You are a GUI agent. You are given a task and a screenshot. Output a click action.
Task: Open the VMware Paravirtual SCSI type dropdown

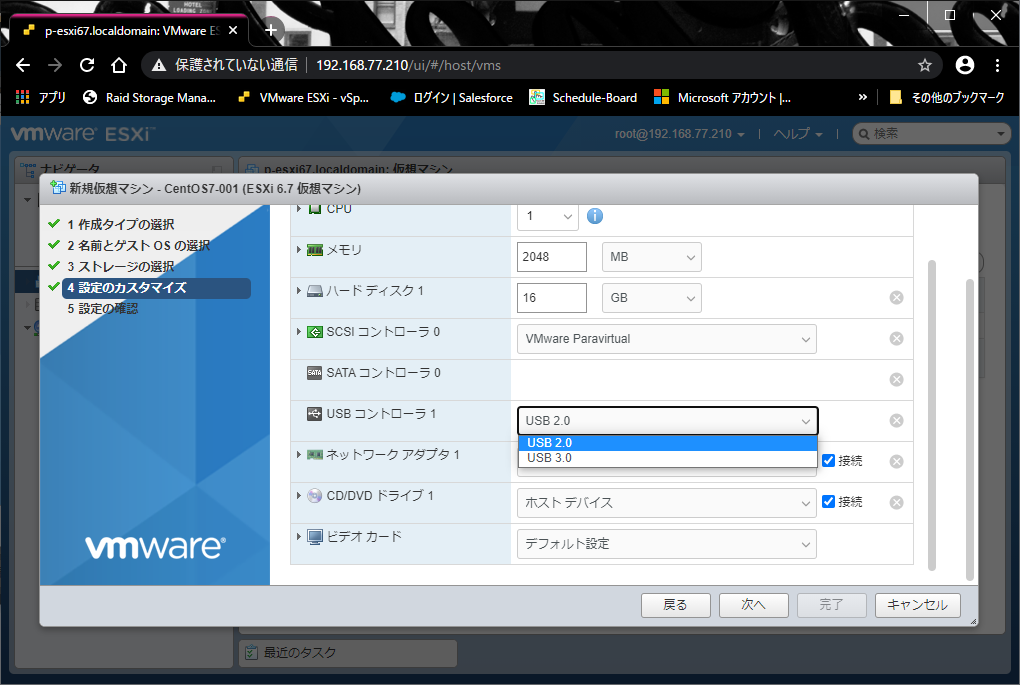click(x=667, y=339)
